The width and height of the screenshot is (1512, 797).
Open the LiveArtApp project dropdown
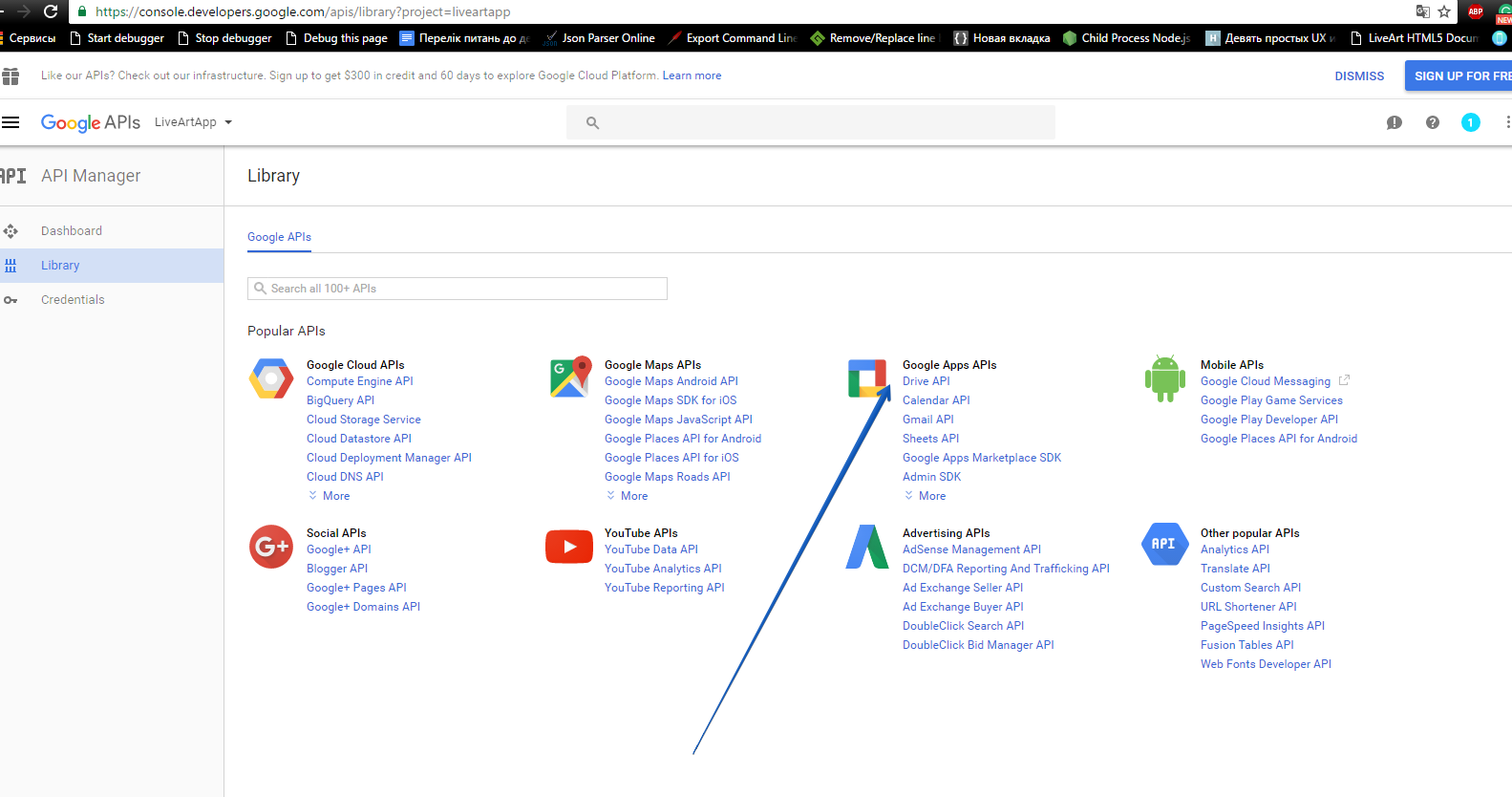tap(194, 122)
